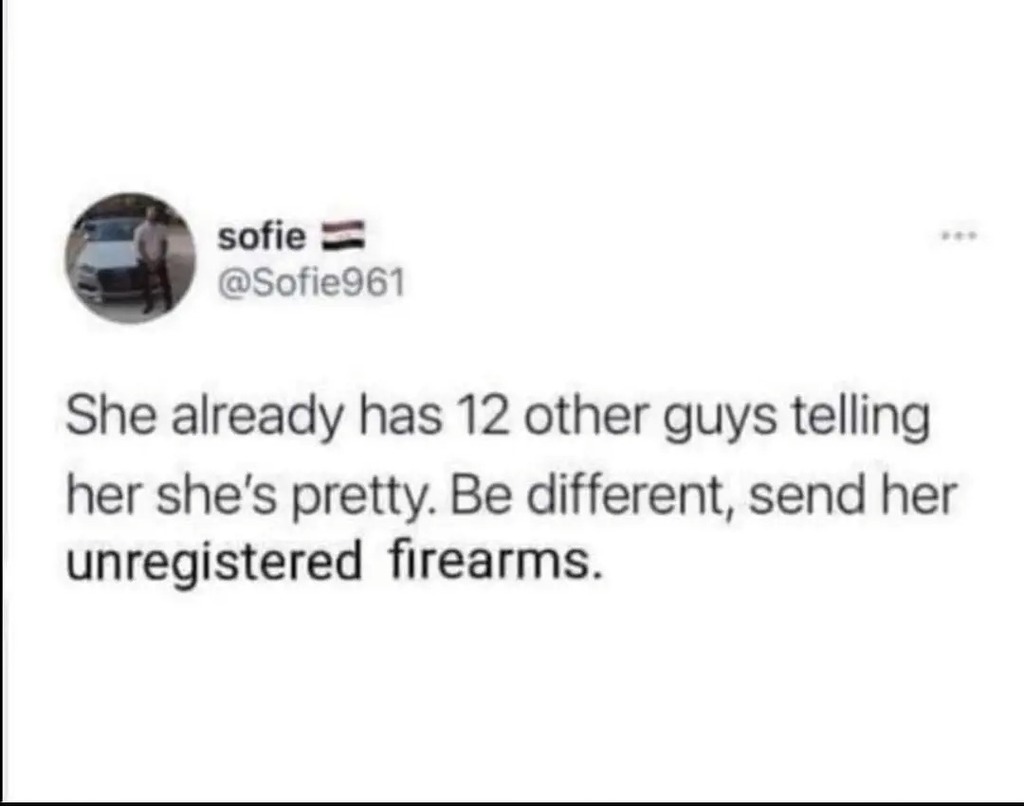Click the flag emoji beside sofie's name

click(342, 235)
